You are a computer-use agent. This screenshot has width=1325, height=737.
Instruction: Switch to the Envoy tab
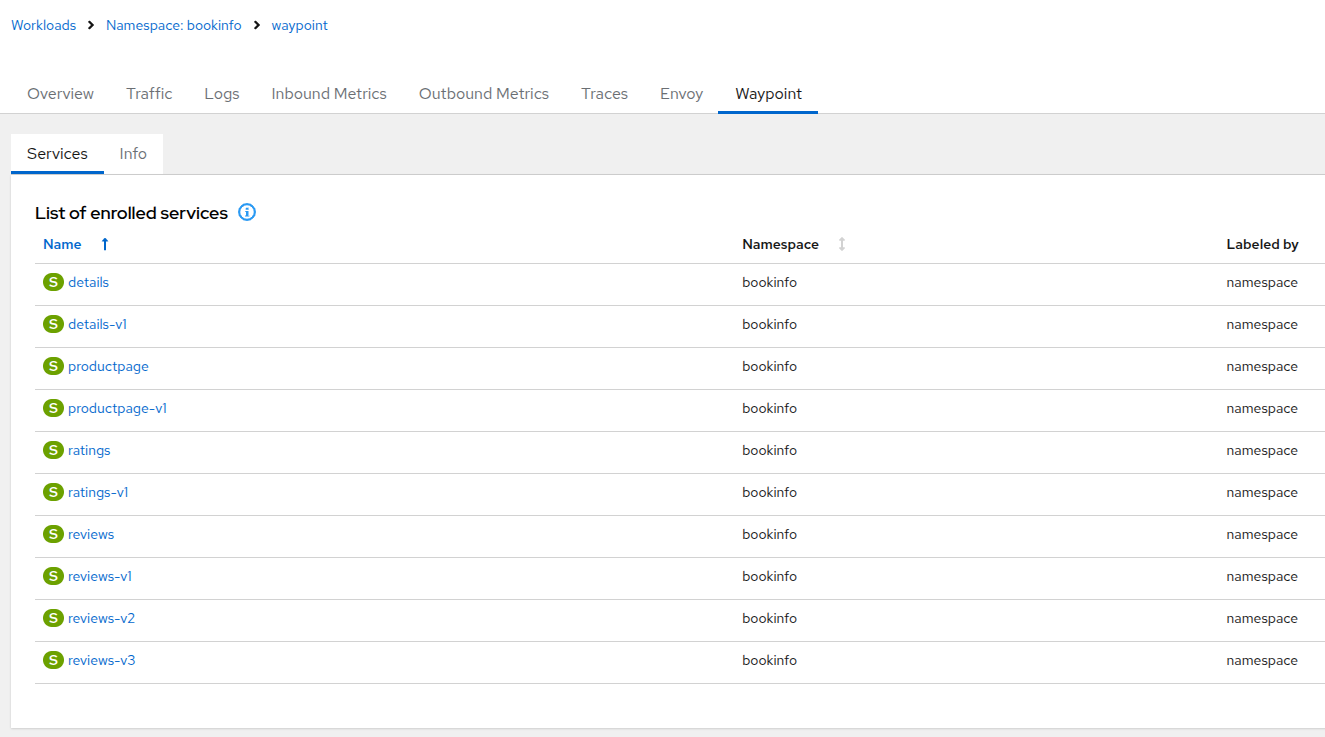tap(681, 94)
